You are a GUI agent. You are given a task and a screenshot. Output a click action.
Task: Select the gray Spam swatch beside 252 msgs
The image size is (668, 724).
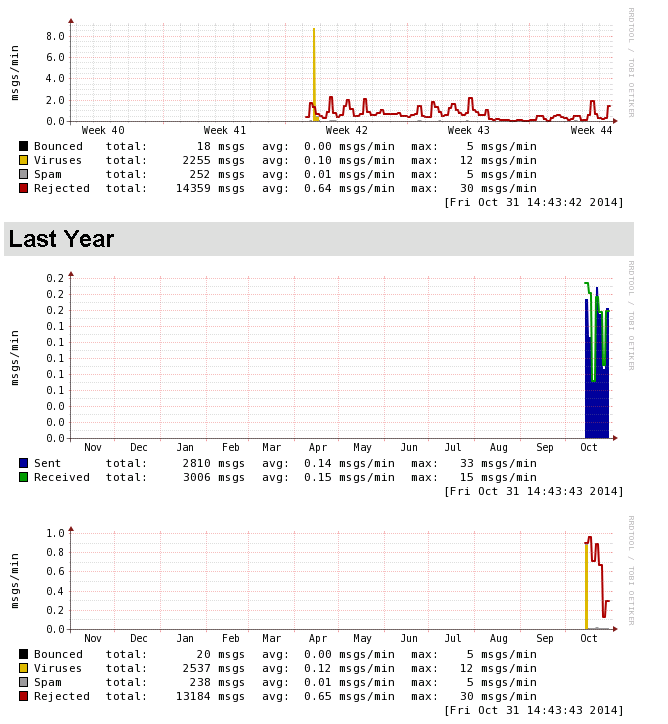click(x=24, y=174)
